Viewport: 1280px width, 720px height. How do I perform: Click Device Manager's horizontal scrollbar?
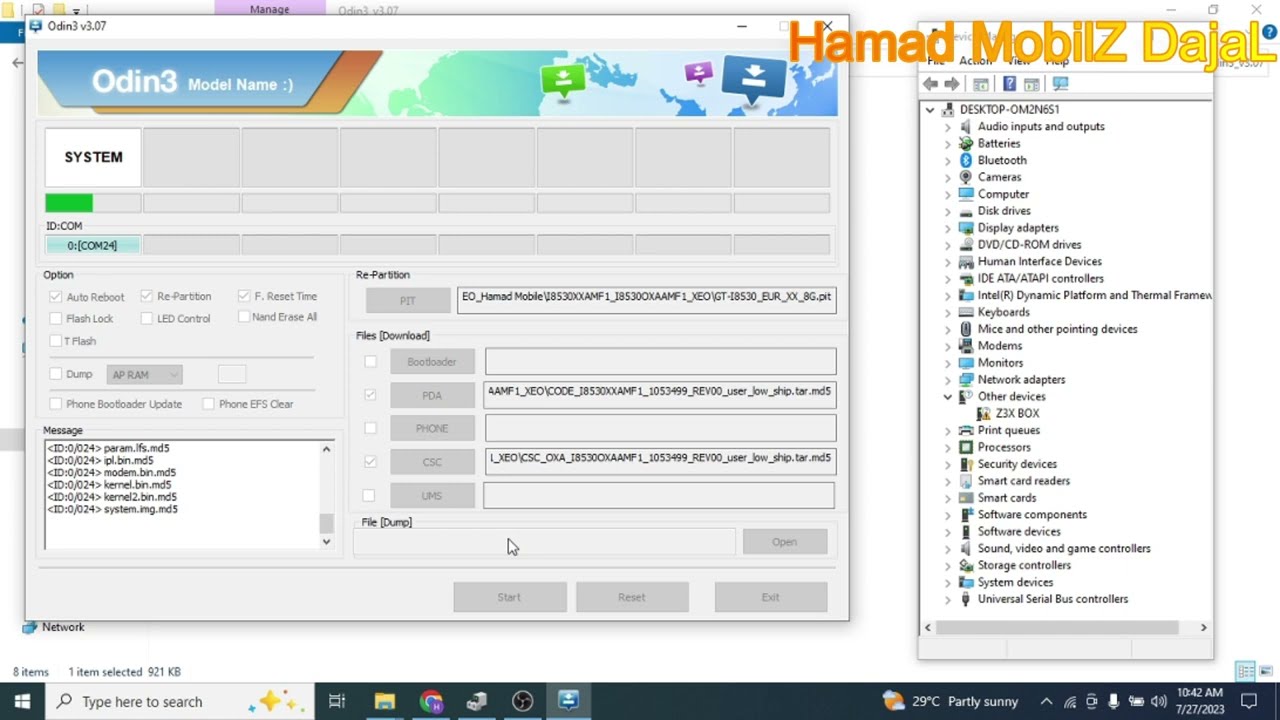coord(1065,627)
